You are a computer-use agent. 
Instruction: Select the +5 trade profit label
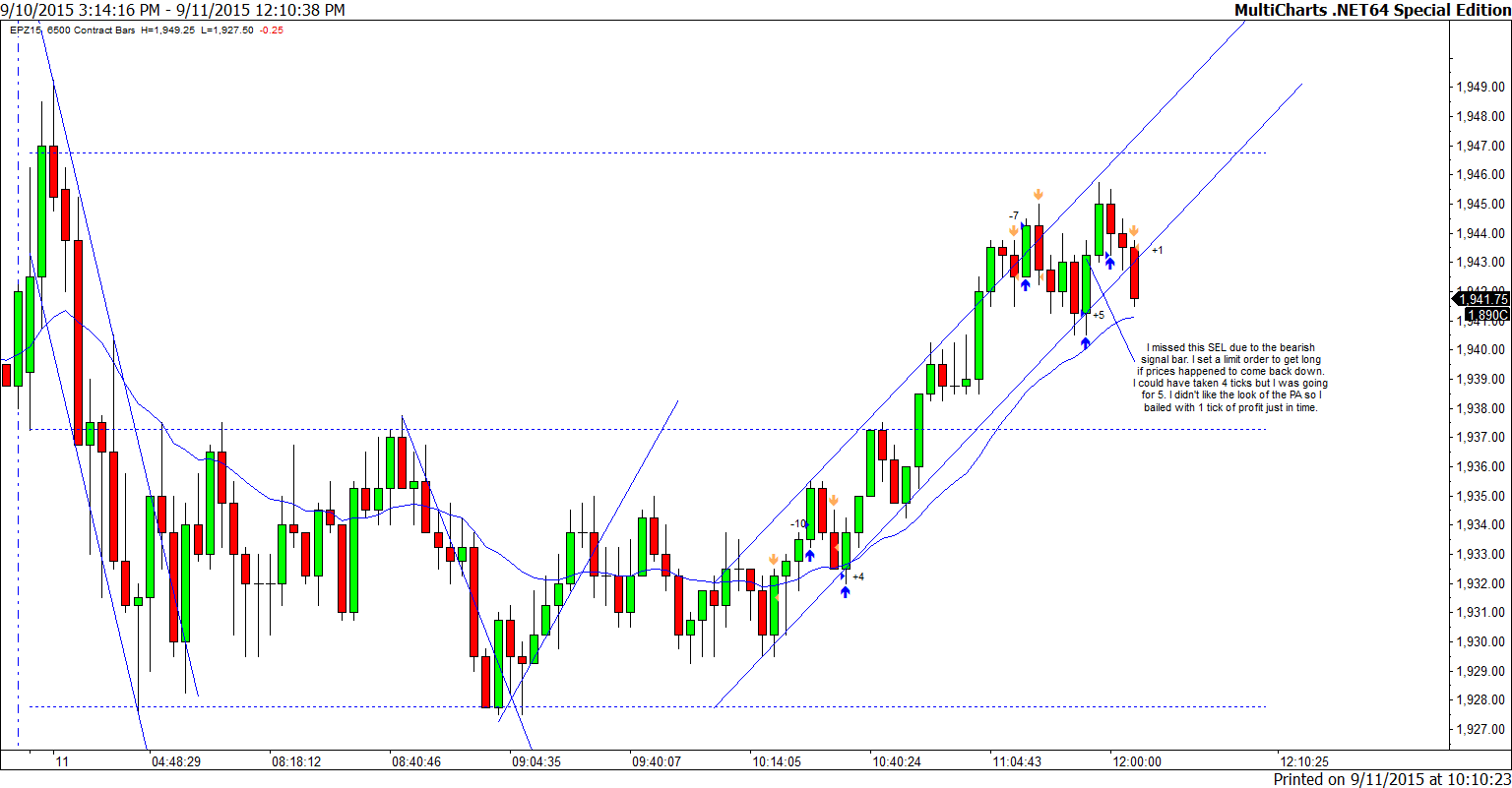point(1098,315)
